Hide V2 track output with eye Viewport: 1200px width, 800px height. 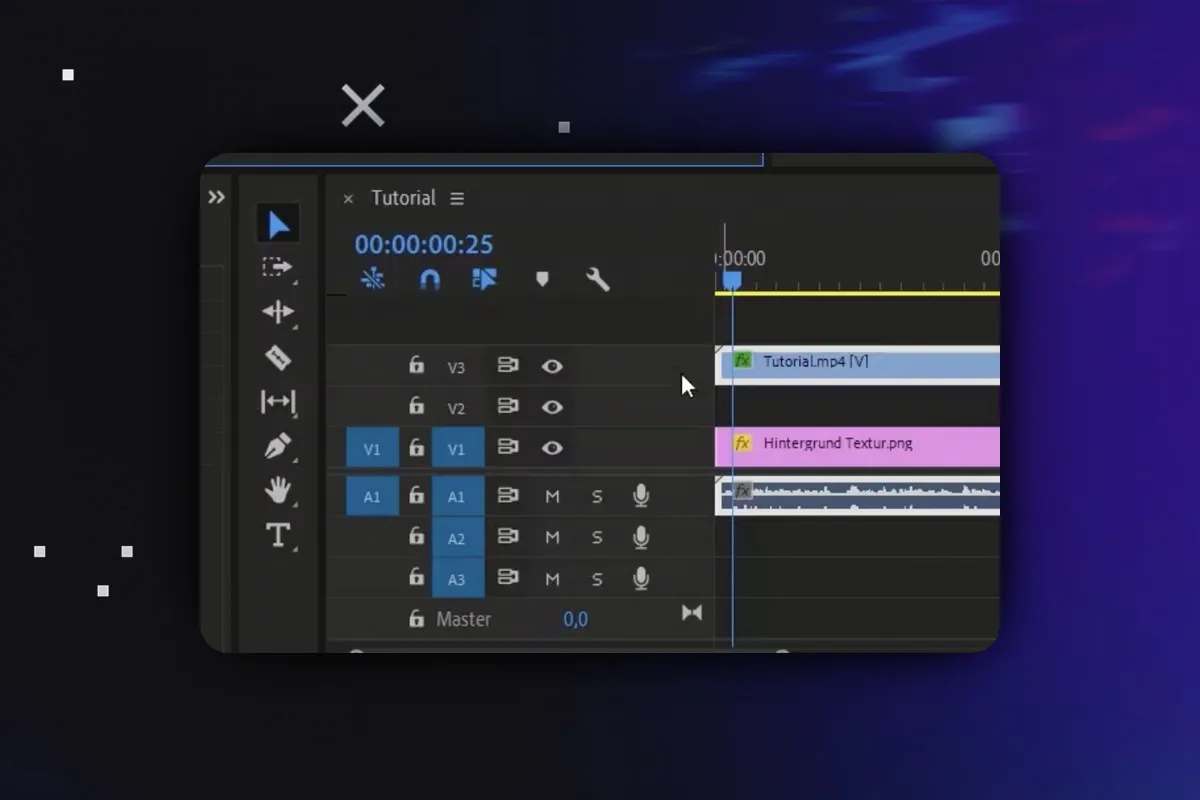pos(552,408)
